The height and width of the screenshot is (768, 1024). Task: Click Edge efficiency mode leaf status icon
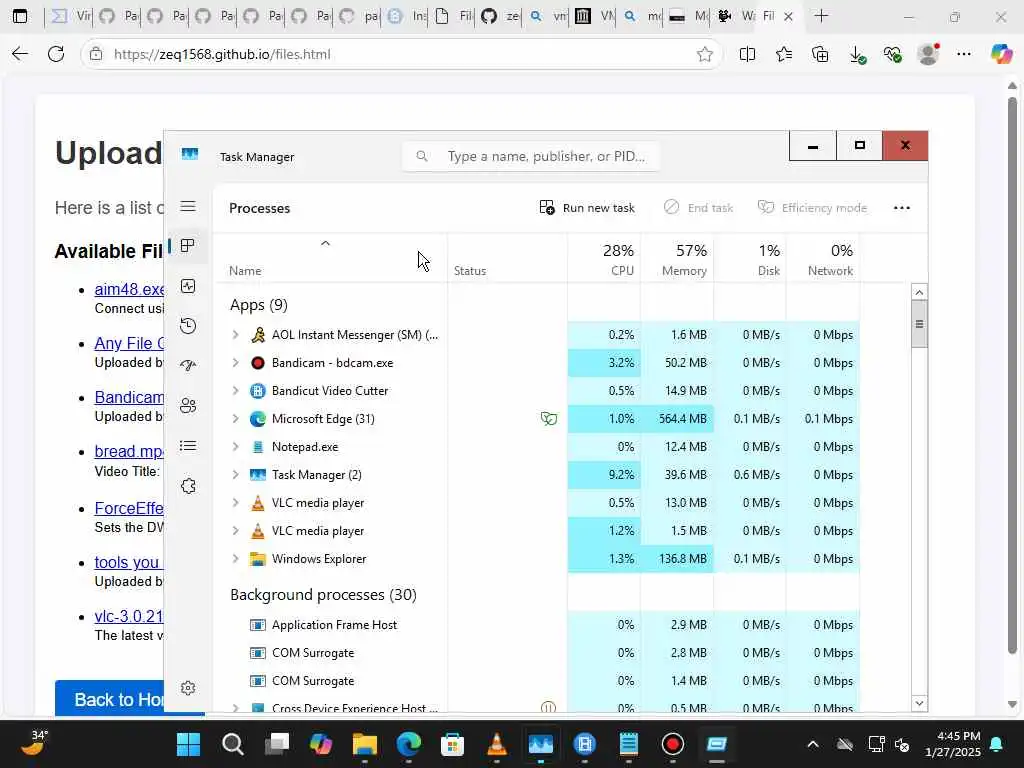[549, 419]
